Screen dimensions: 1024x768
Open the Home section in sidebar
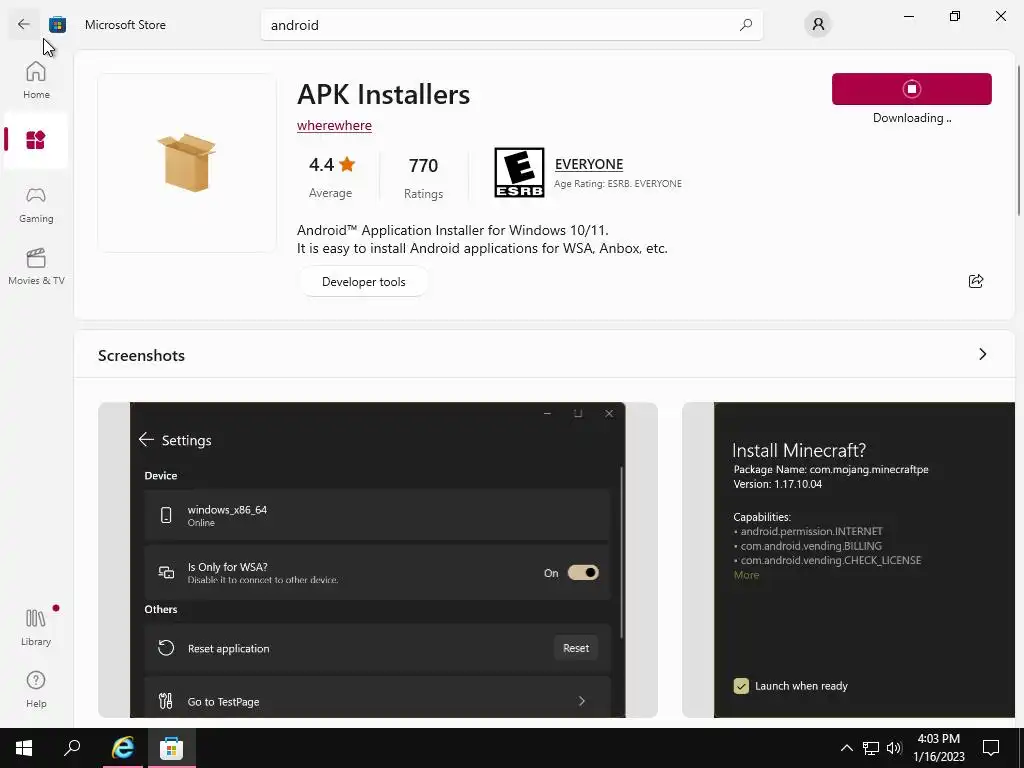point(36,80)
